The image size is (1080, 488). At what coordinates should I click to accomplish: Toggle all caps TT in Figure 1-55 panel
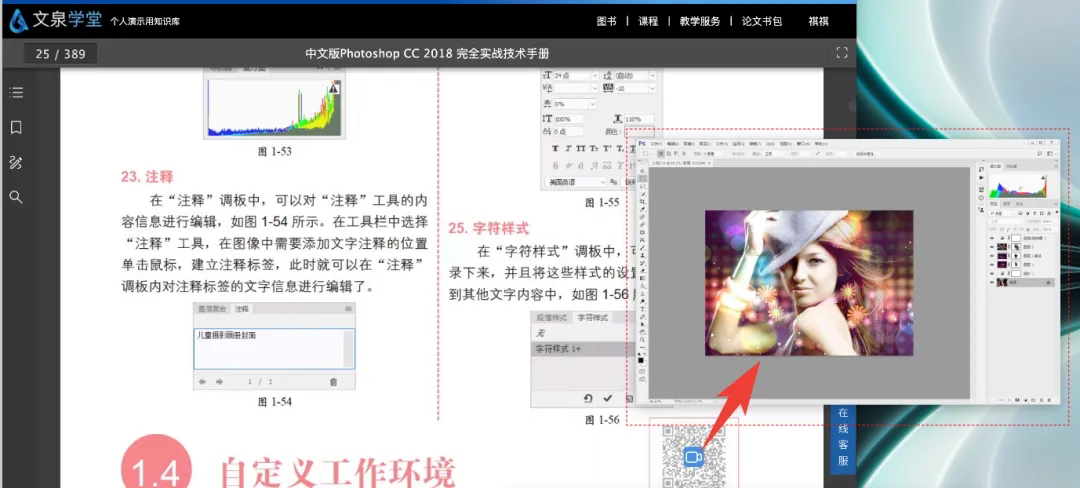[x=582, y=148]
